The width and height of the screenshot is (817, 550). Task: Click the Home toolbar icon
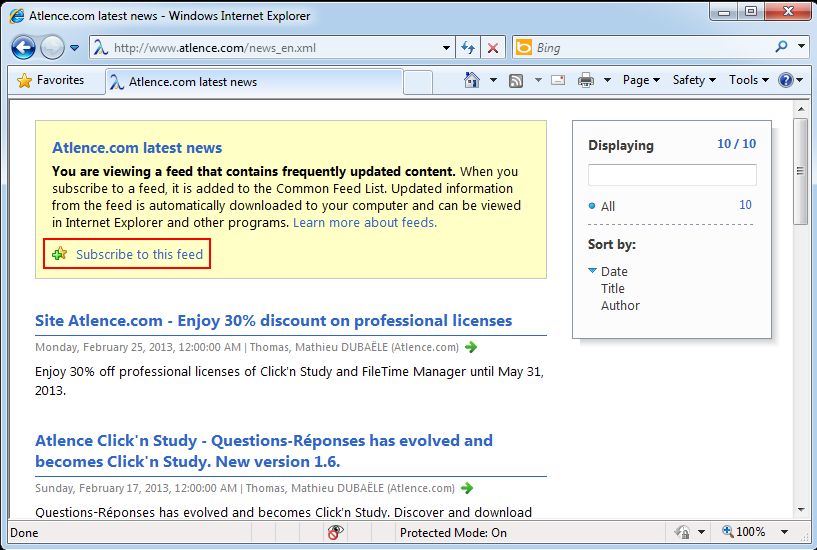pos(472,80)
